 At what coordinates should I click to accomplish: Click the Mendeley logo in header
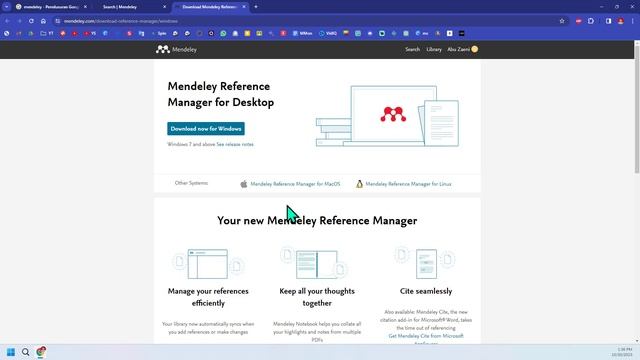pyautogui.click(x=176, y=49)
